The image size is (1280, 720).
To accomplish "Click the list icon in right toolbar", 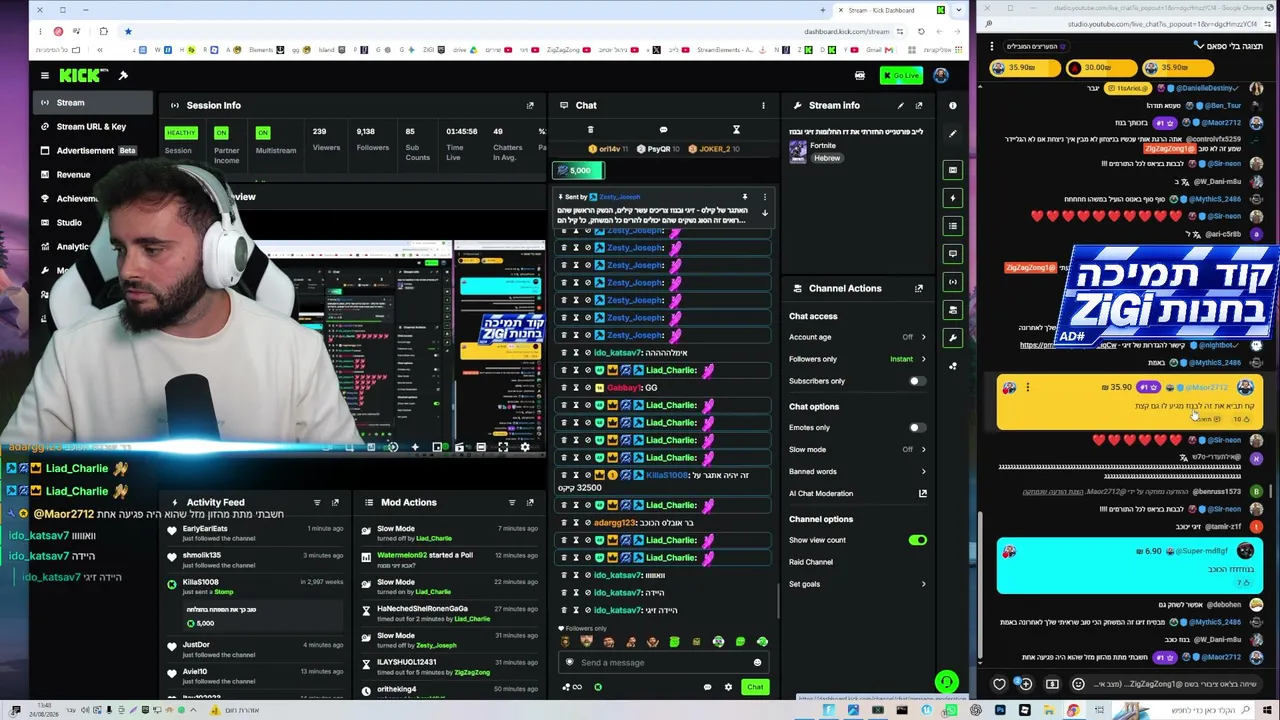I will click(953, 226).
